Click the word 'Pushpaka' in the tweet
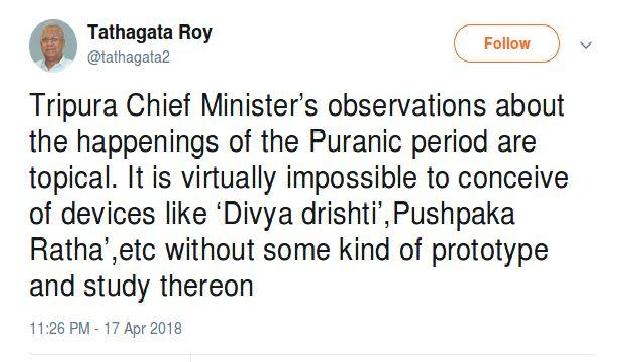The image size is (630, 362). click(453, 215)
